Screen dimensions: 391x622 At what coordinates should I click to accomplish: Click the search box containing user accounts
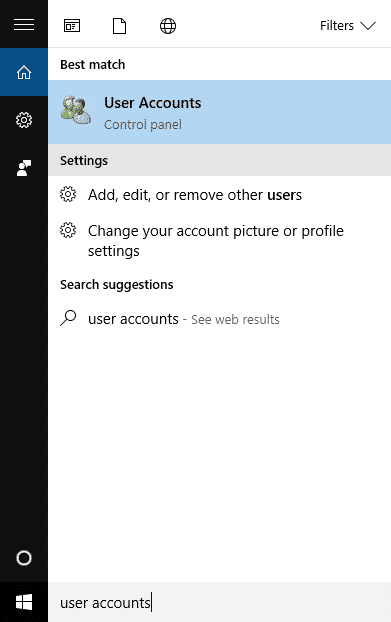click(x=219, y=602)
